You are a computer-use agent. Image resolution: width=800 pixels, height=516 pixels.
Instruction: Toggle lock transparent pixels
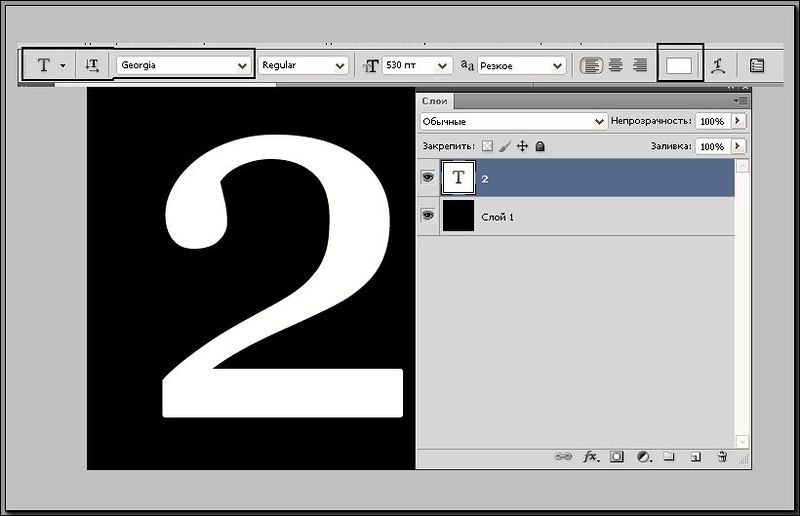click(487, 146)
